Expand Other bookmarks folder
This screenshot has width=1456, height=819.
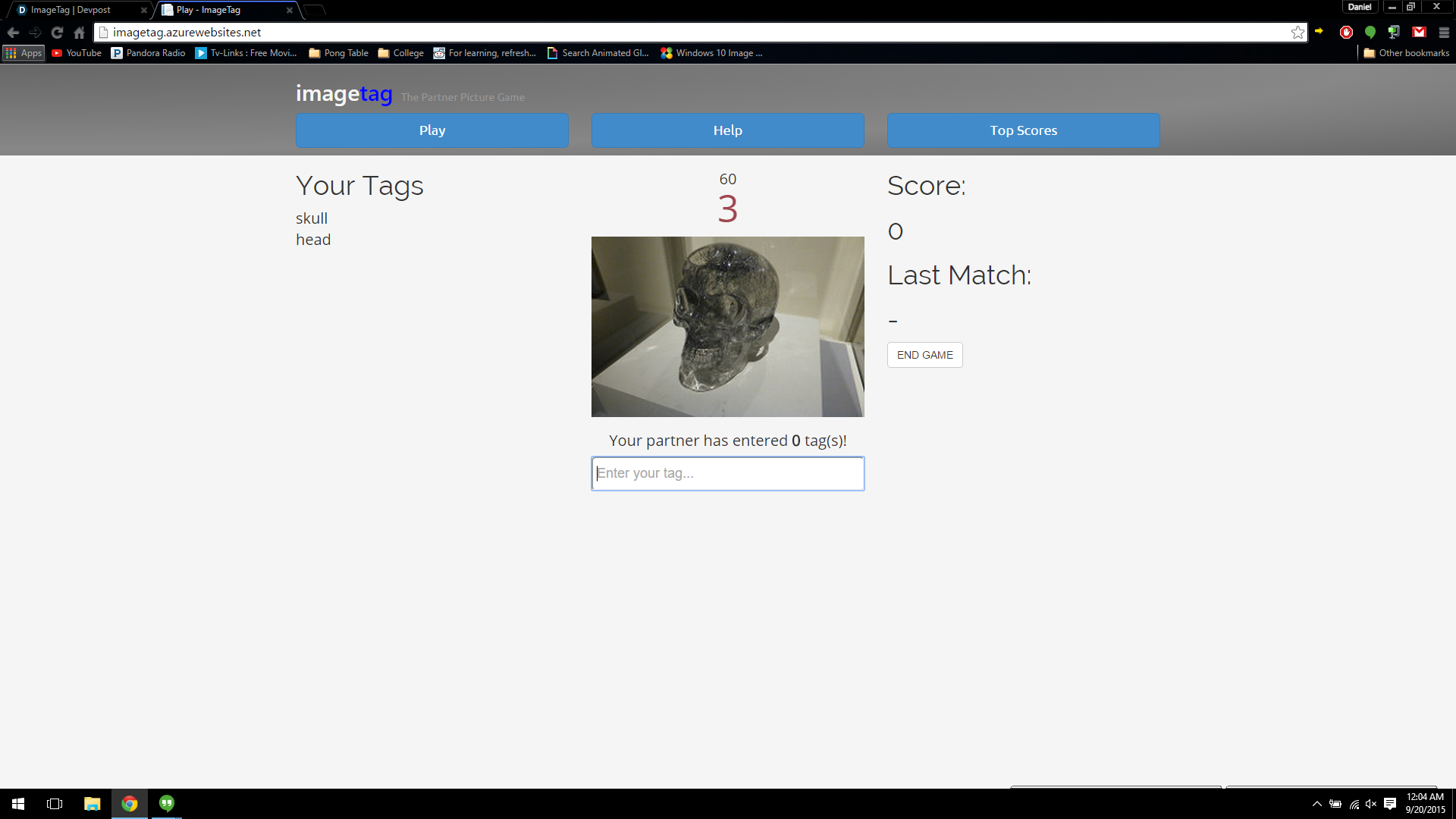[x=1407, y=53]
